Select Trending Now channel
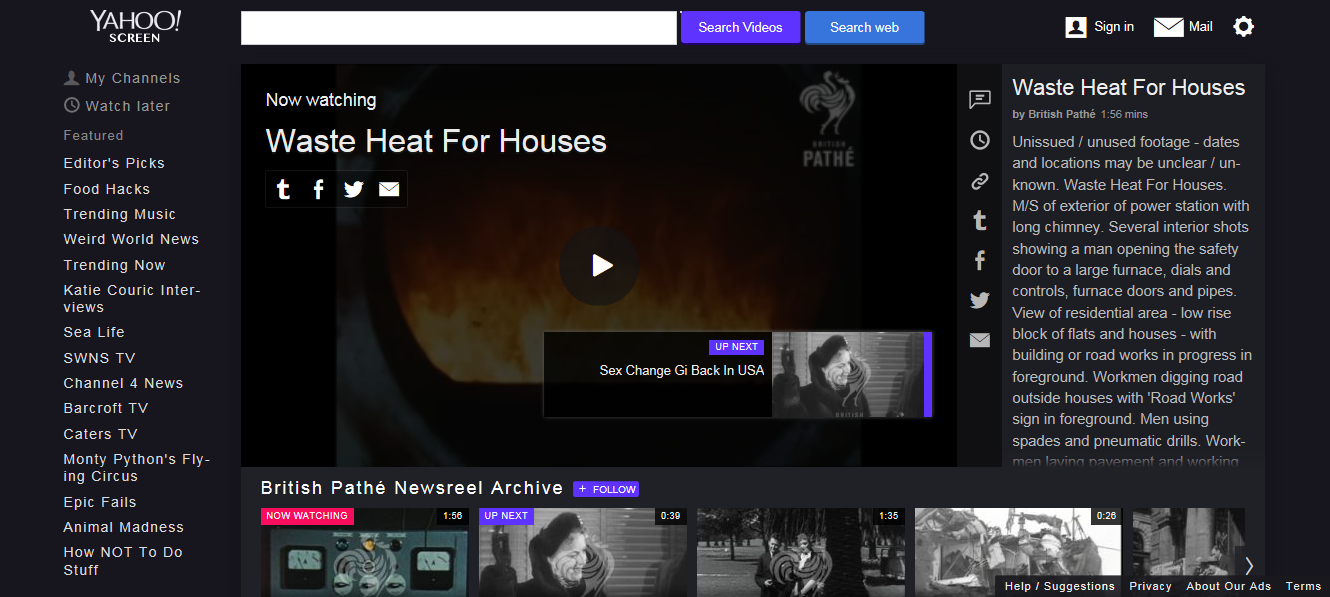This screenshot has height=597, width=1330. click(x=115, y=265)
